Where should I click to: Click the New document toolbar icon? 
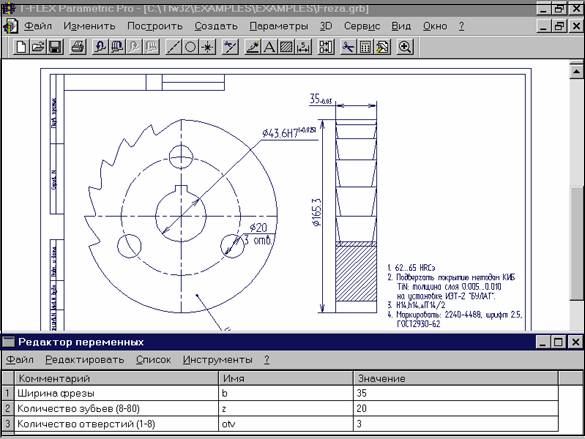[21, 47]
